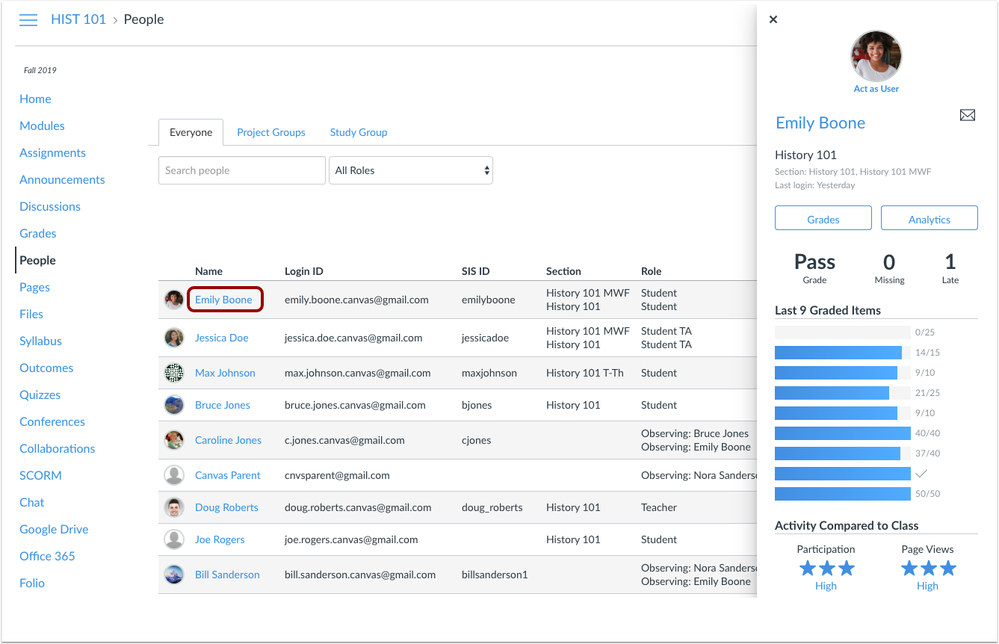Screen dimensions: 999x644
Task: Close the student context panel
Action: pos(773,19)
